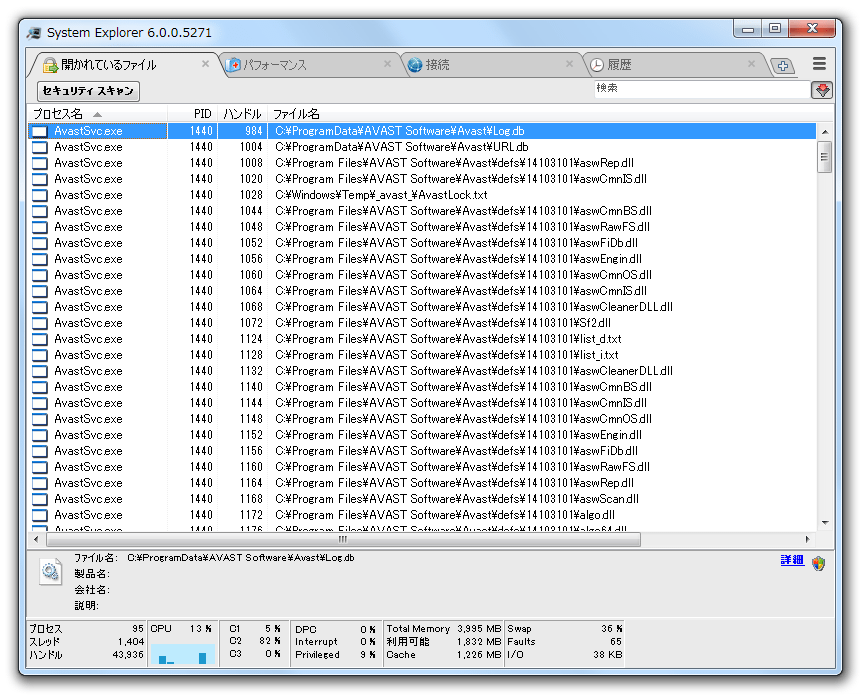863x697 pixels.
Task: Click the process icon in handle 1064 row
Action: [x=40, y=291]
